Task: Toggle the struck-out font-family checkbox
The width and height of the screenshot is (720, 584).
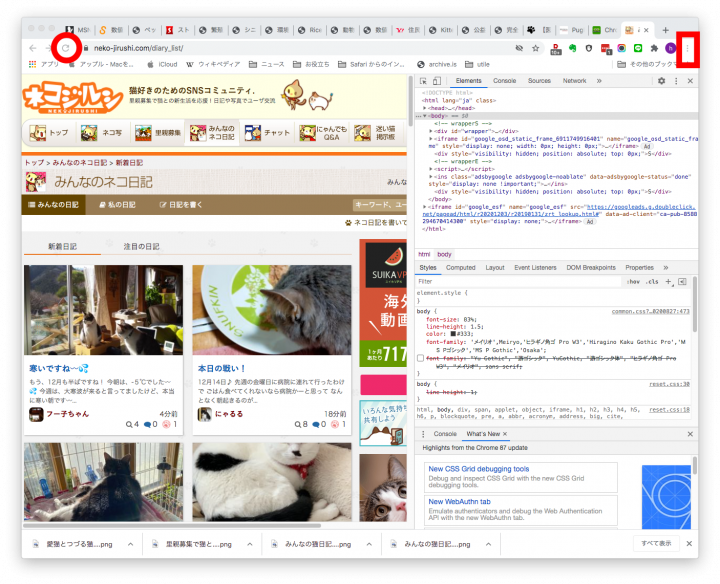Action: point(420,358)
